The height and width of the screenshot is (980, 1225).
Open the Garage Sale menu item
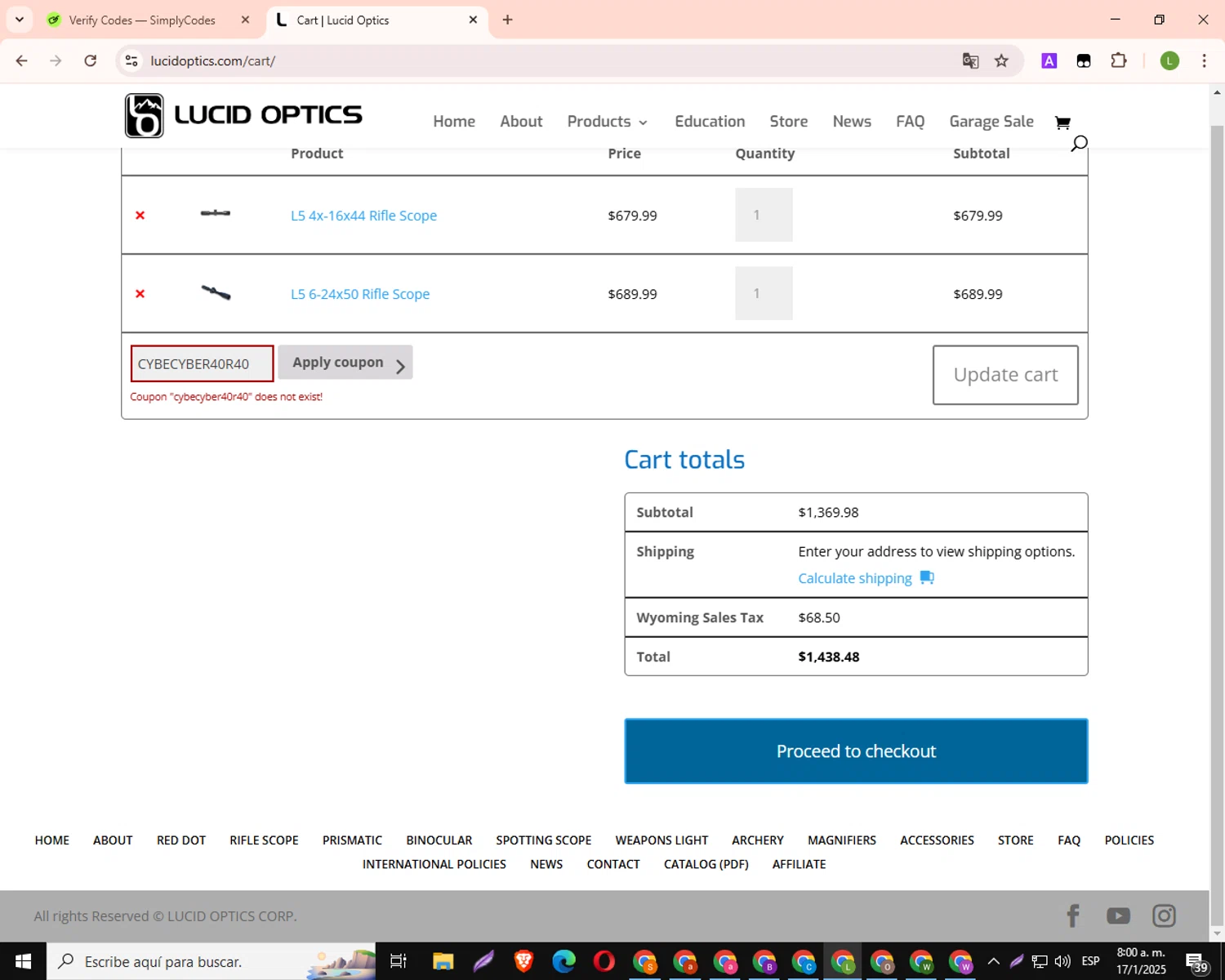[x=991, y=122]
